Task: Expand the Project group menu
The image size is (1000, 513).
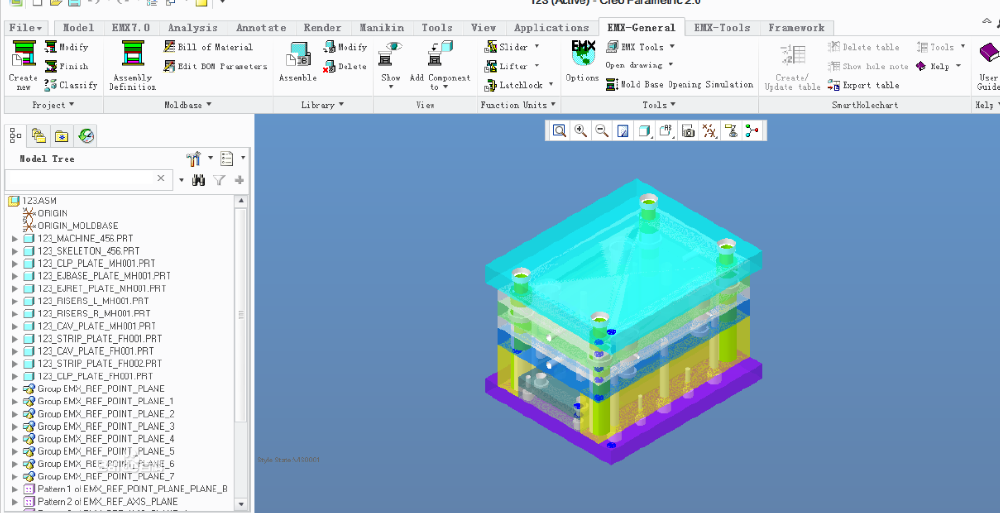Action: coord(53,105)
